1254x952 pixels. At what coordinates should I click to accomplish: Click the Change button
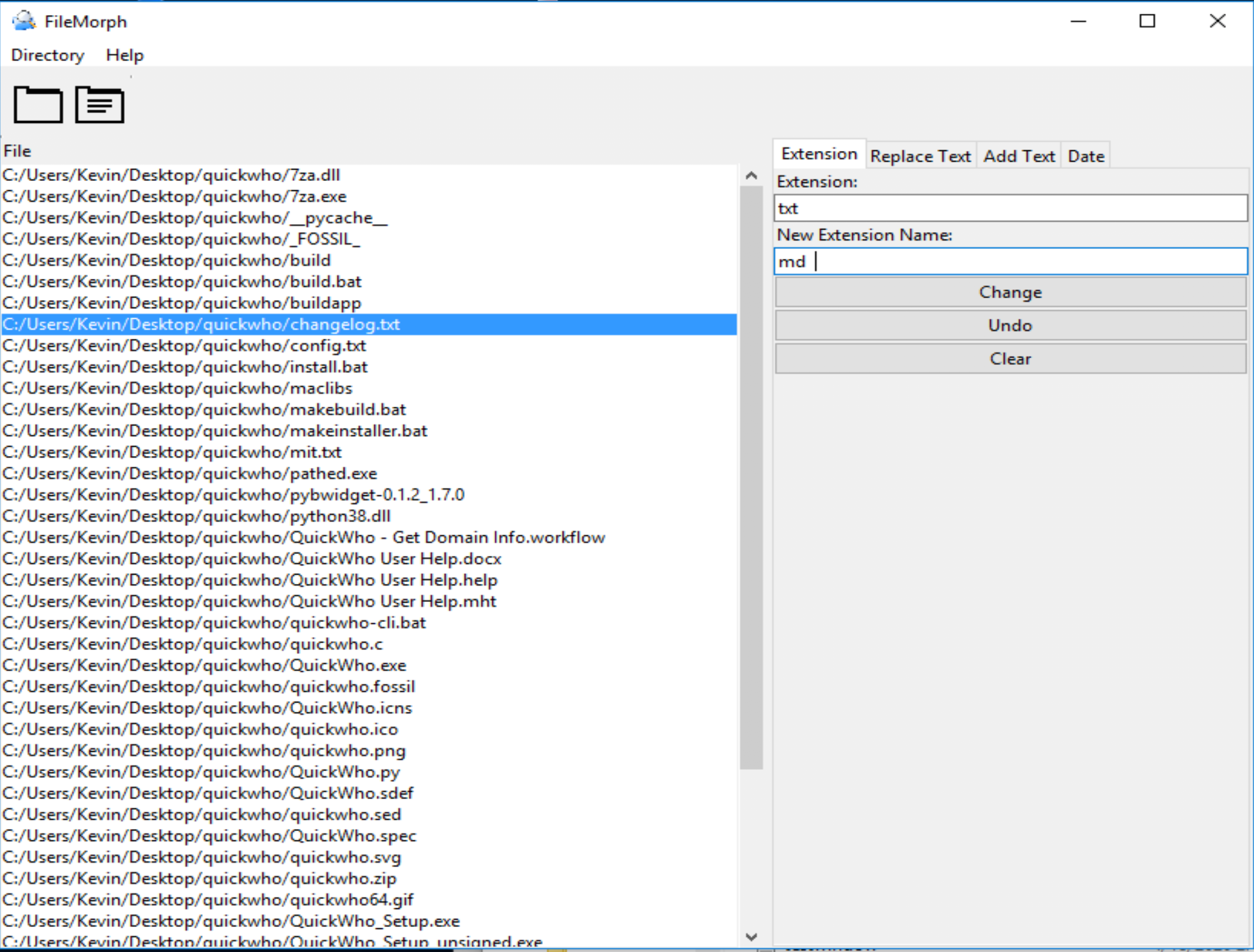[x=1011, y=292]
